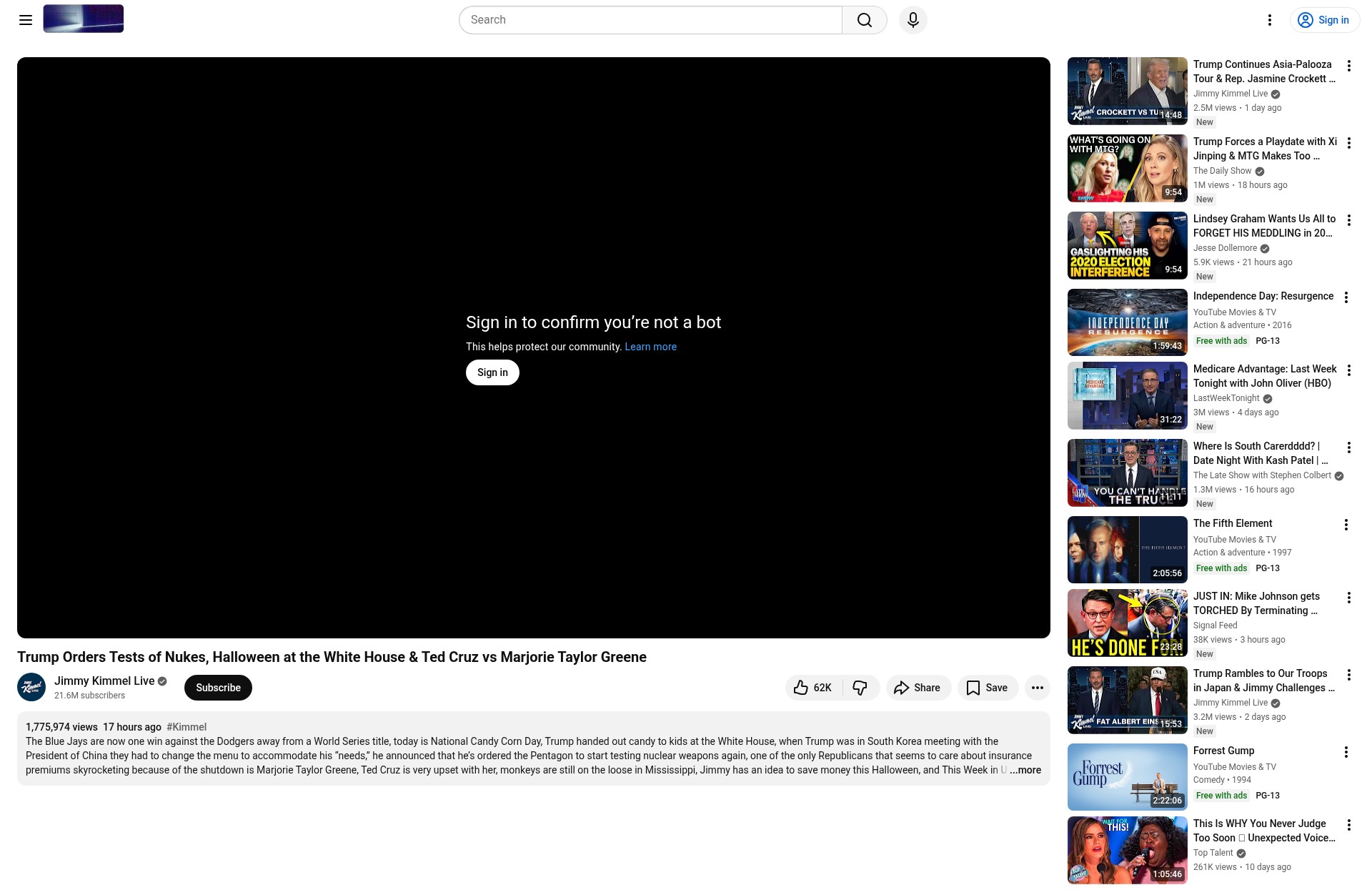Open title Lindsey Graham Wants Us All
The width and height of the screenshot is (1372, 890).
(x=1264, y=226)
